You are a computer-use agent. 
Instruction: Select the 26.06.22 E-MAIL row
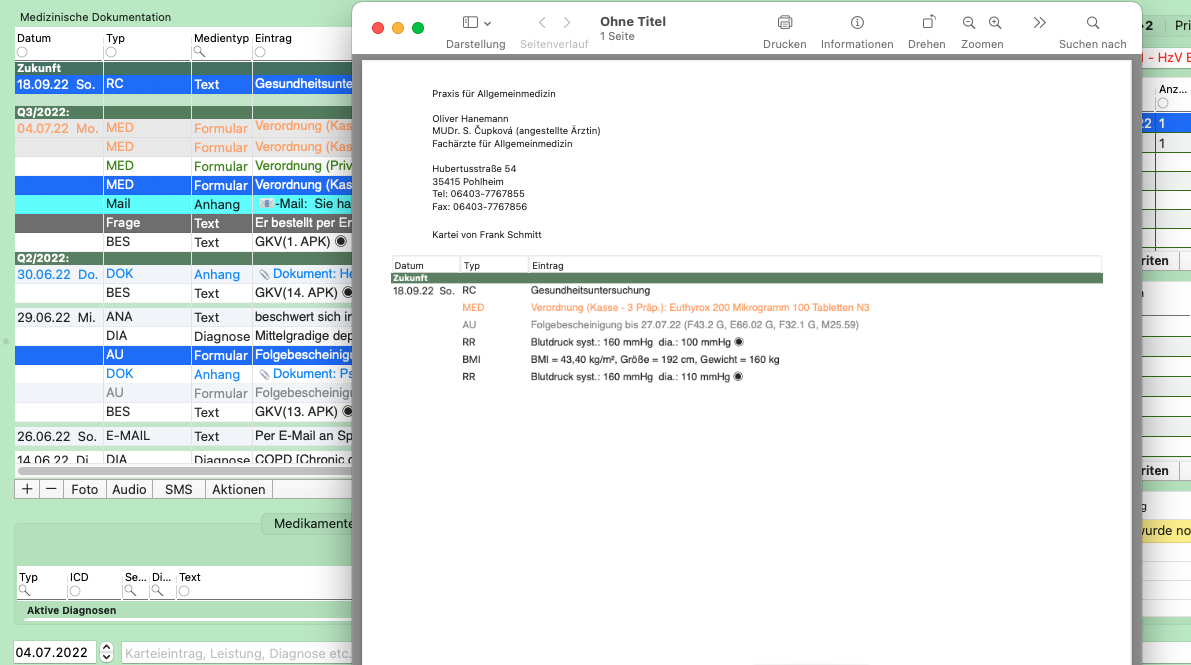point(184,436)
